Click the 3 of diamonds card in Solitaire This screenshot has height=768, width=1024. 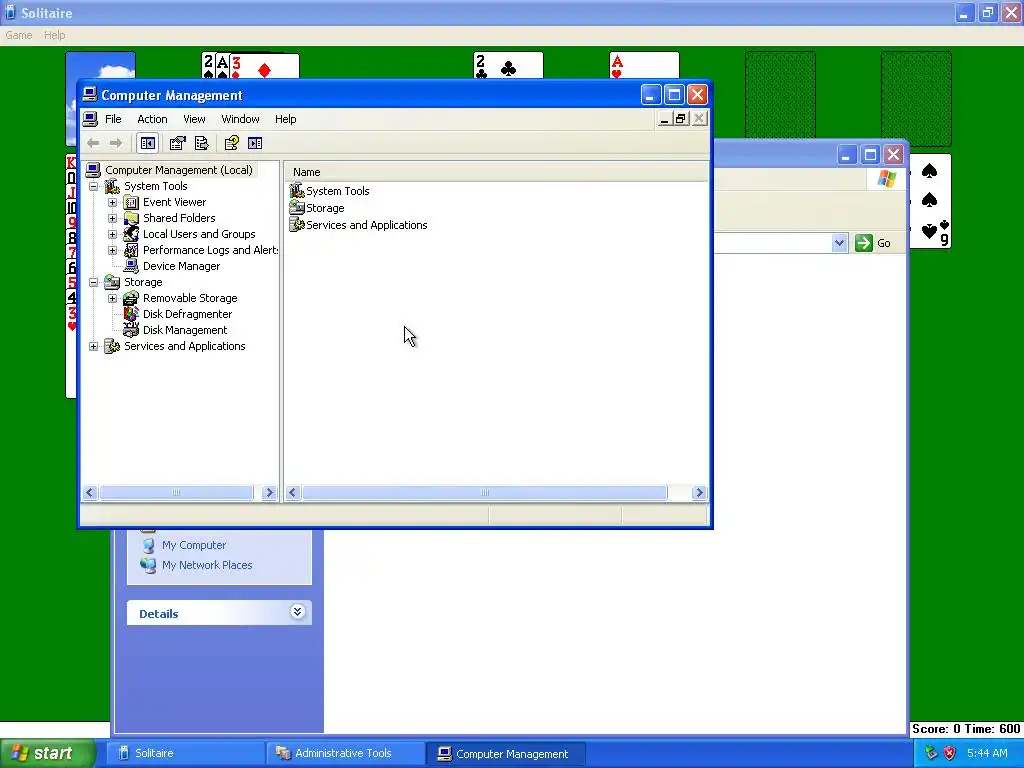[x=264, y=66]
